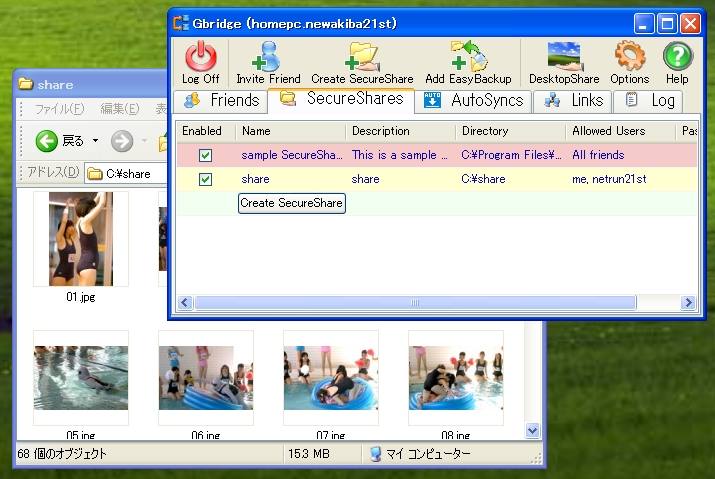Select the 07.jpg thumbnail in share folder
The height and width of the screenshot is (479, 715).
coord(331,378)
